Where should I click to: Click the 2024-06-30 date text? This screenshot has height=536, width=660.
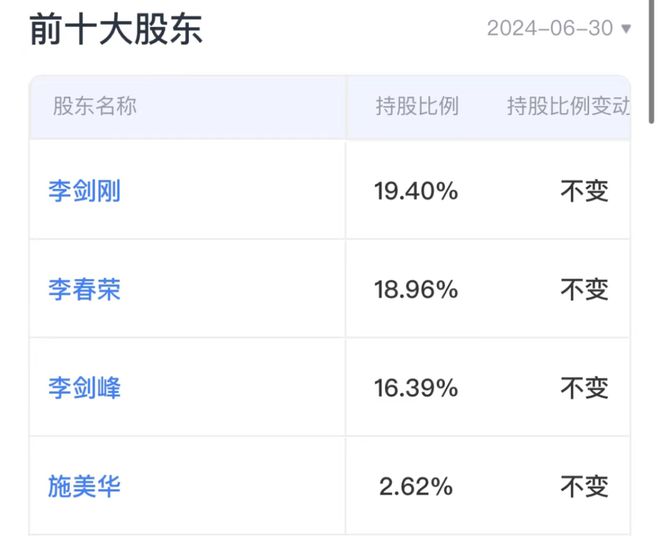tap(550, 29)
